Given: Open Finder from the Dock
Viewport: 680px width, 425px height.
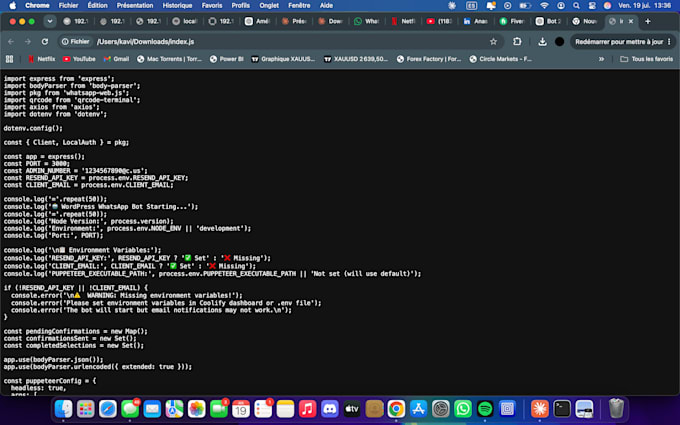Looking at the screenshot, I should (x=63, y=409).
